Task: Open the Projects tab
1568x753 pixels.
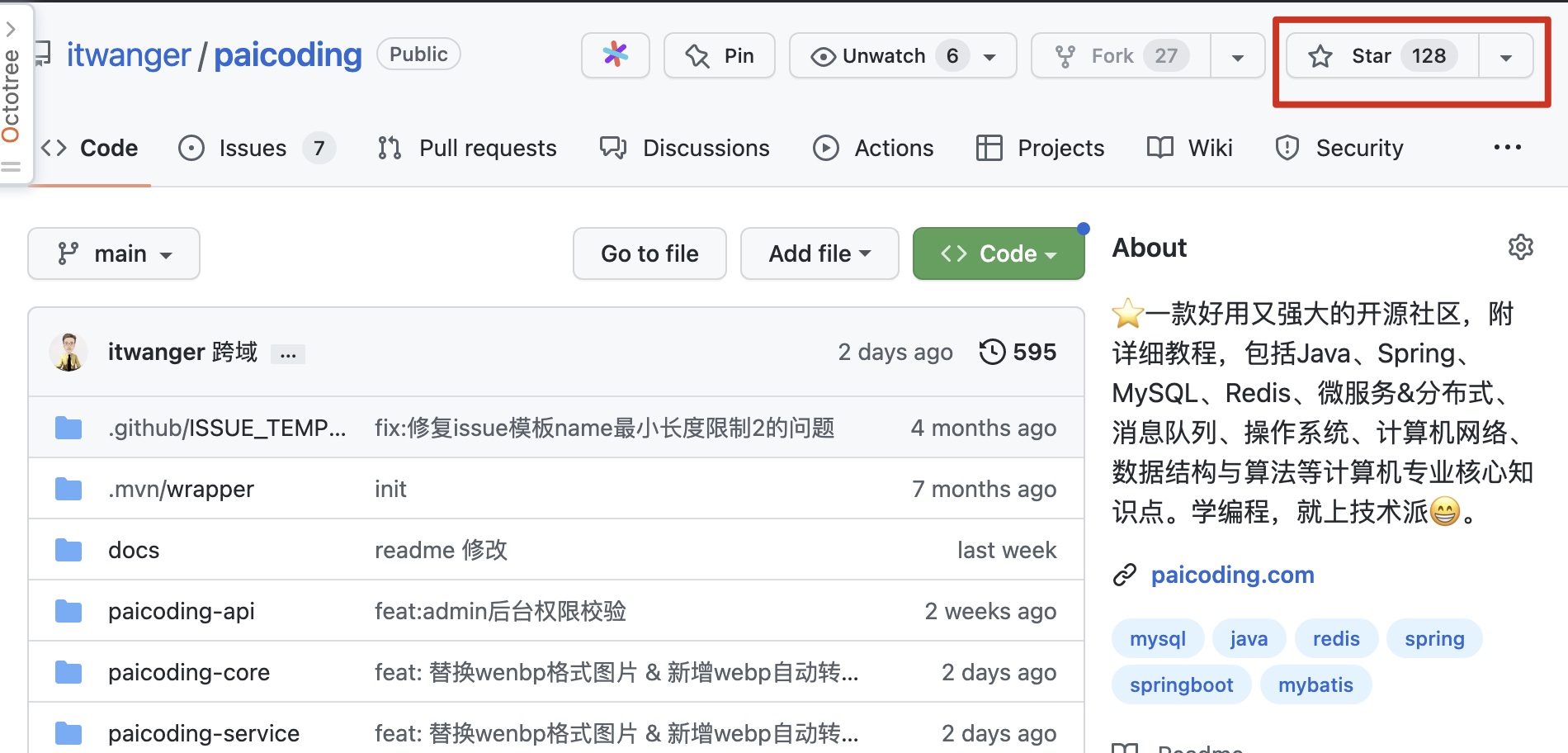Action: coord(1040,148)
